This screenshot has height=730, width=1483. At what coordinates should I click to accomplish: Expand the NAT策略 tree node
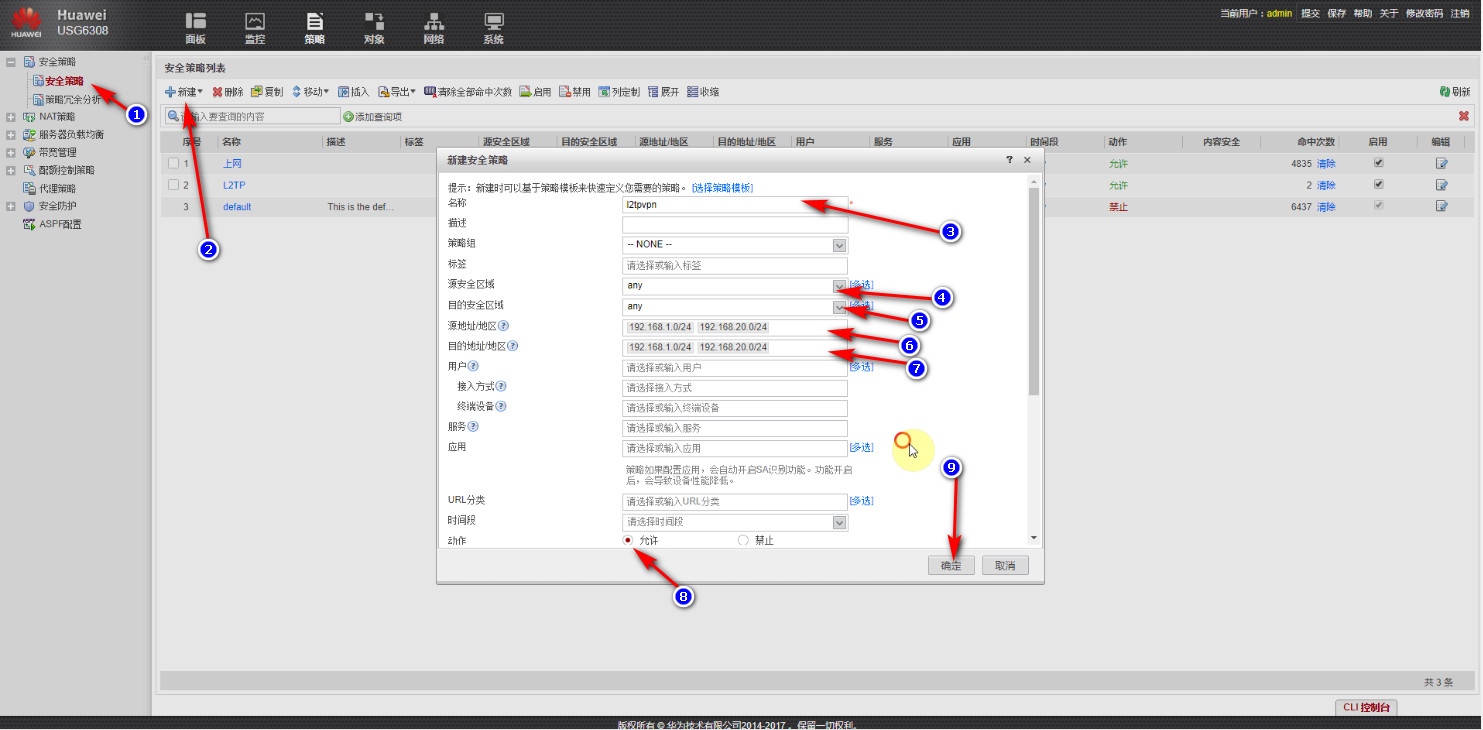[x=11, y=117]
